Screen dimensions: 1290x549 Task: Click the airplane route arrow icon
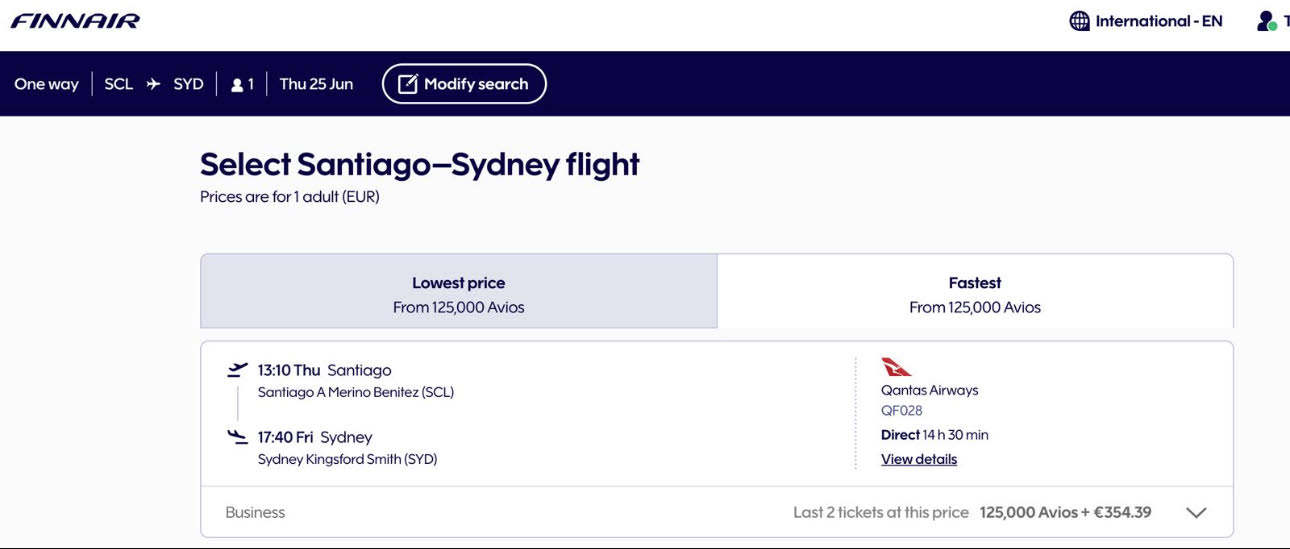coord(153,84)
